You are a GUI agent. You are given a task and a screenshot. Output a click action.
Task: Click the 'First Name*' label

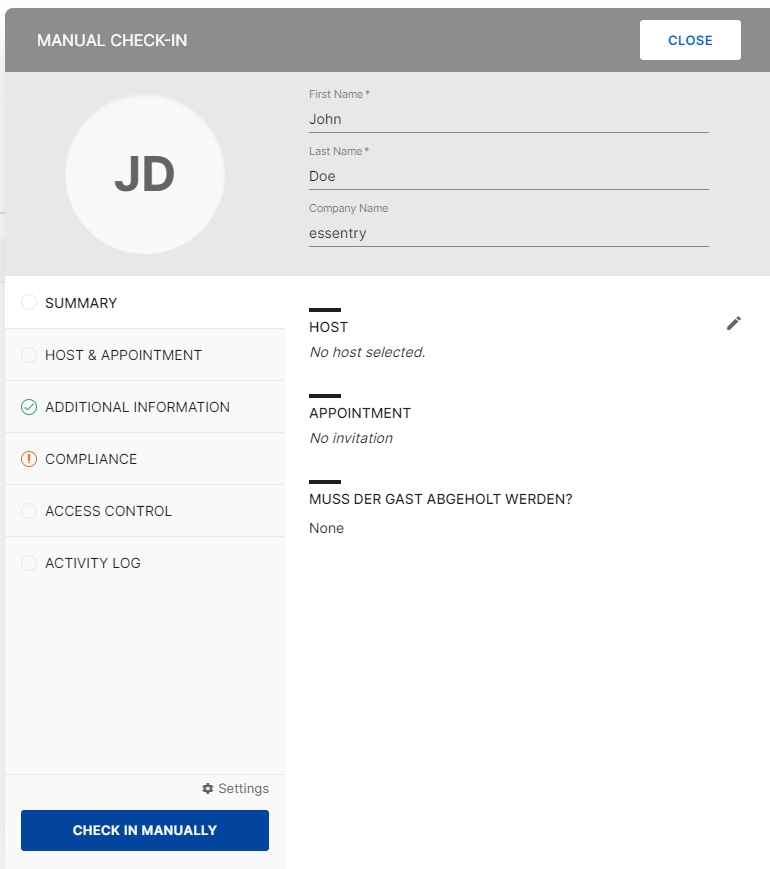click(339, 94)
